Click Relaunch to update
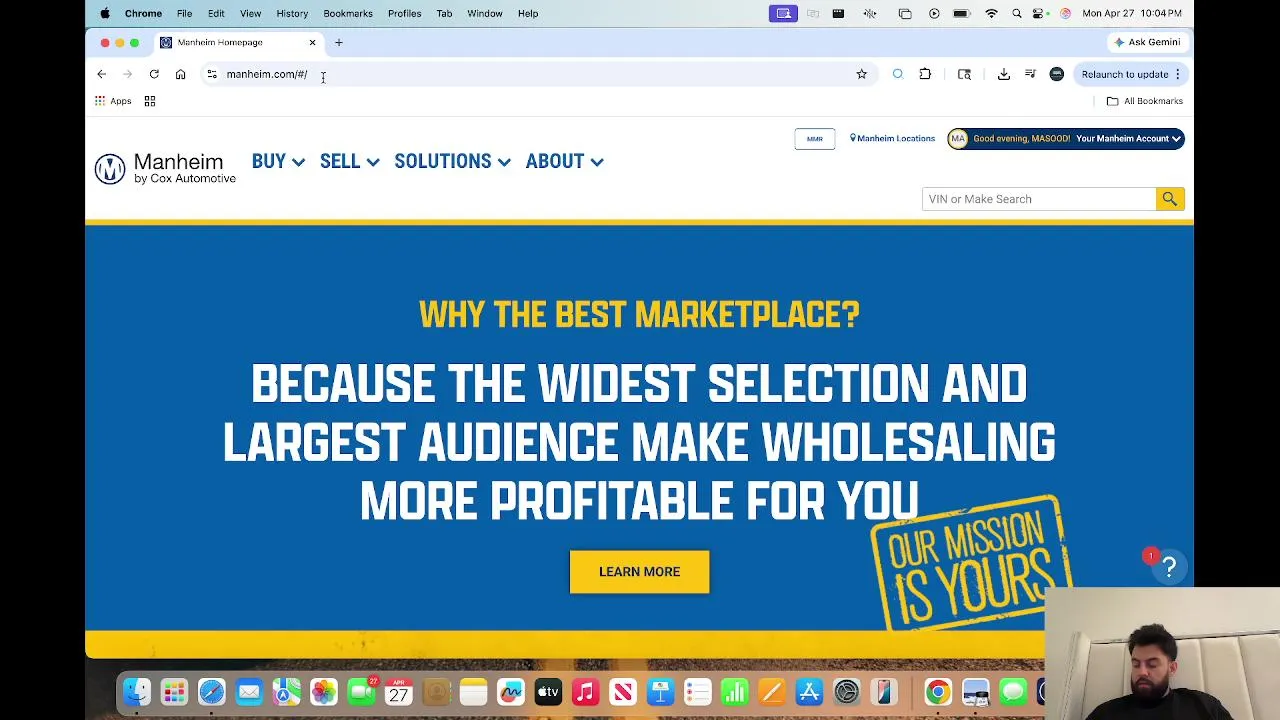This screenshot has width=1280, height=720. pos(1125,74)
